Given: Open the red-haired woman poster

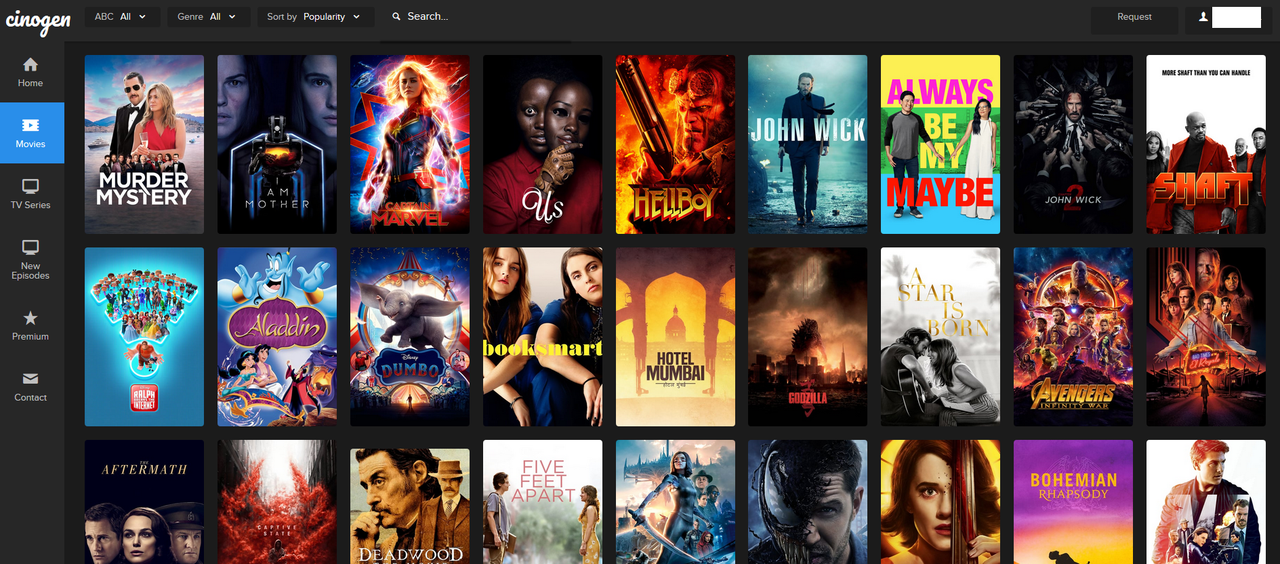Looking at the screenshot, I should 940,502.
